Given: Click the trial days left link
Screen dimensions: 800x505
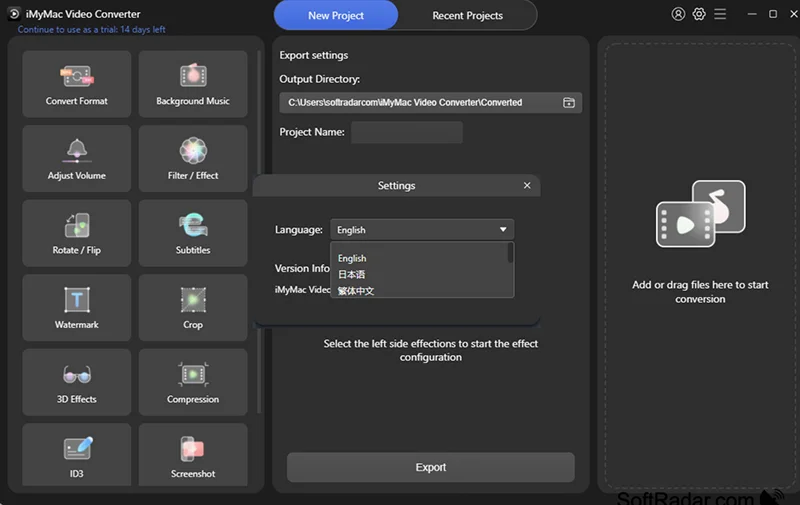Looking at the screenshot, I should [91, 30].
